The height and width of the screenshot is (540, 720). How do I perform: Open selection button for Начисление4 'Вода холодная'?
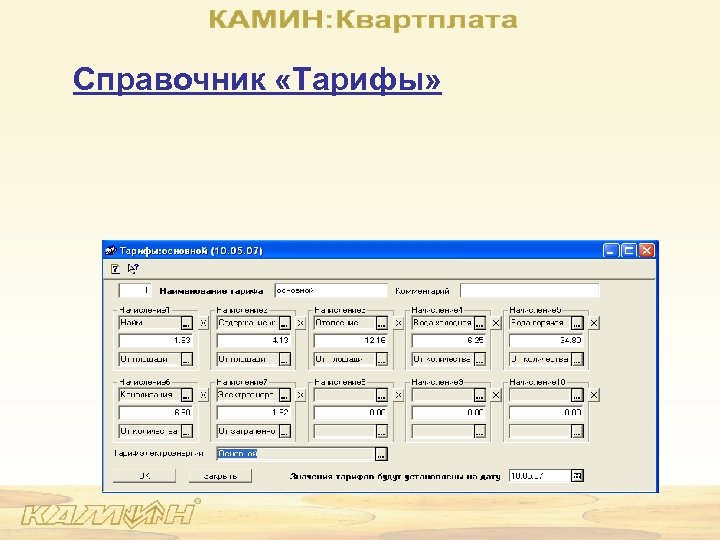[479, 323]
